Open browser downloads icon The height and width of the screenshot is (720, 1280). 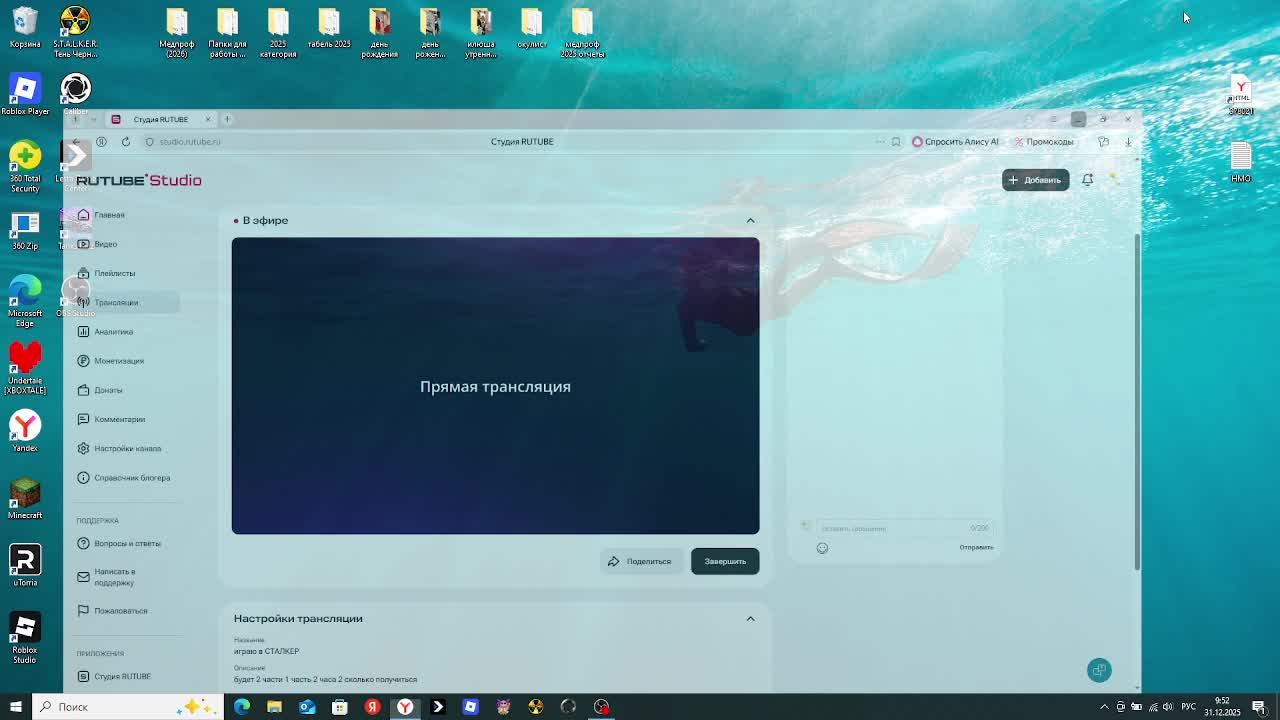1128,142
